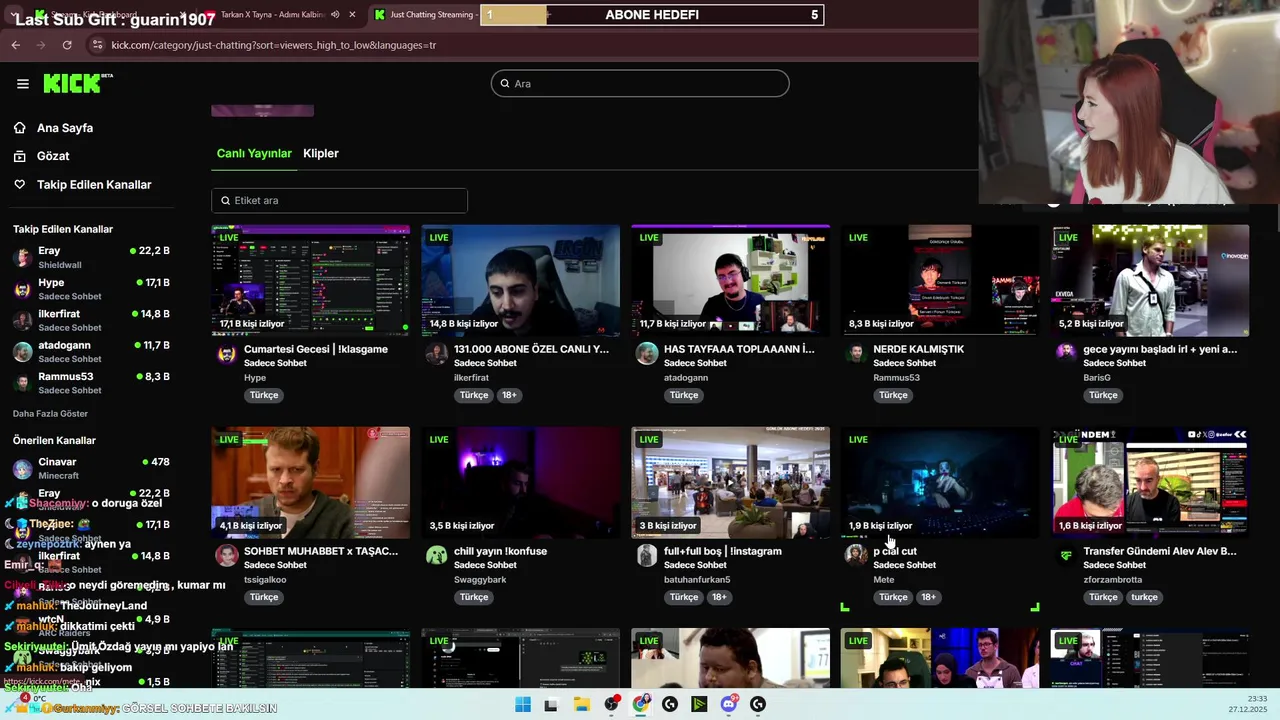The image size is (1280, 720).
Task: Open Eray's channel avatar in followed list
Action: 22,258
